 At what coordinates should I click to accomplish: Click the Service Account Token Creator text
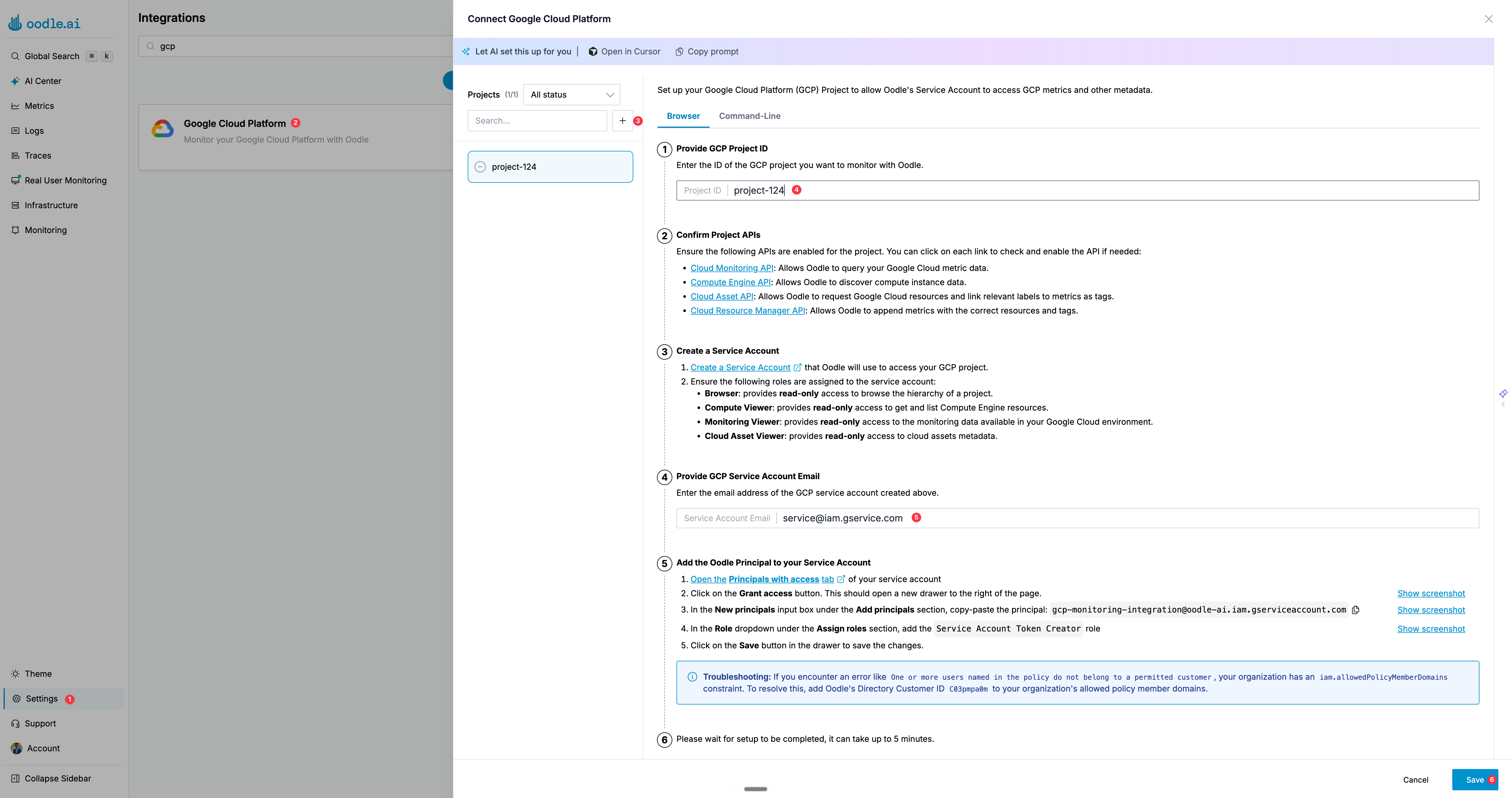click(1008, 629)
